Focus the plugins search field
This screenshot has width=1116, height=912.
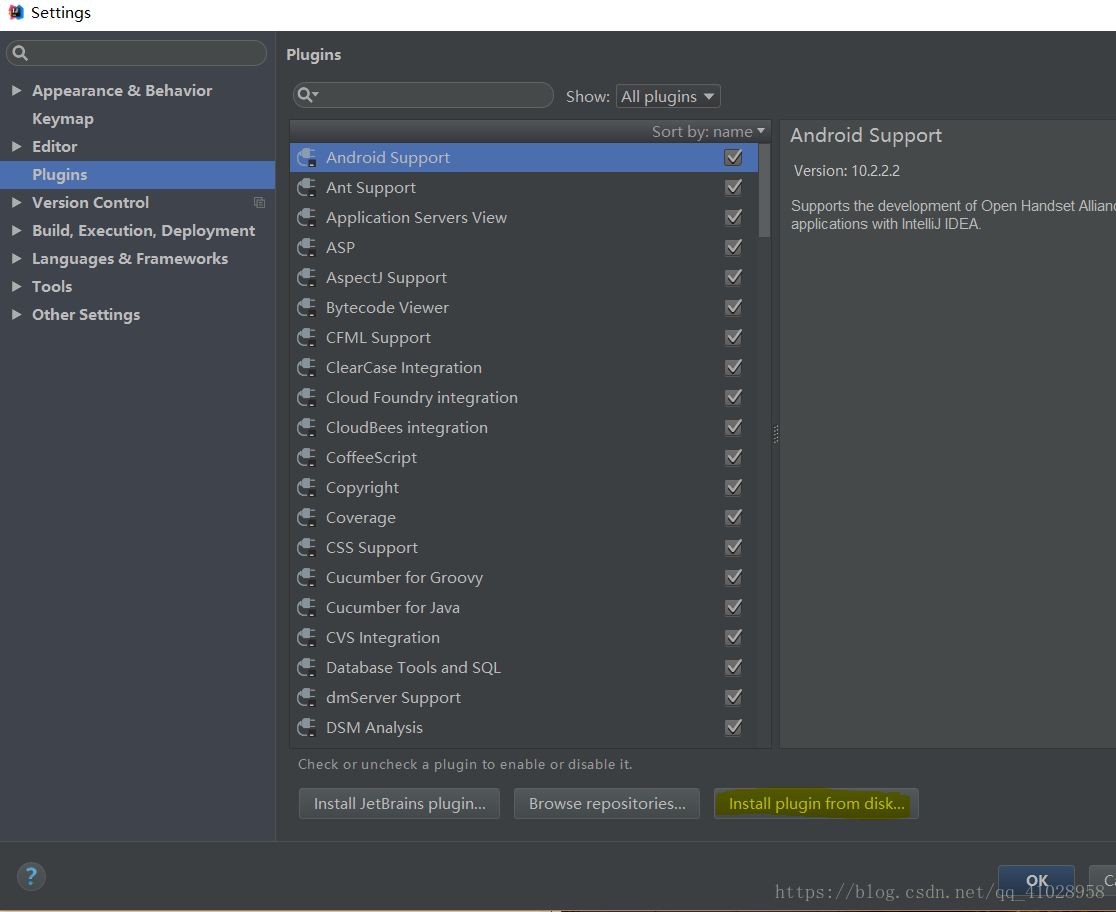click(x=423, y=95)
